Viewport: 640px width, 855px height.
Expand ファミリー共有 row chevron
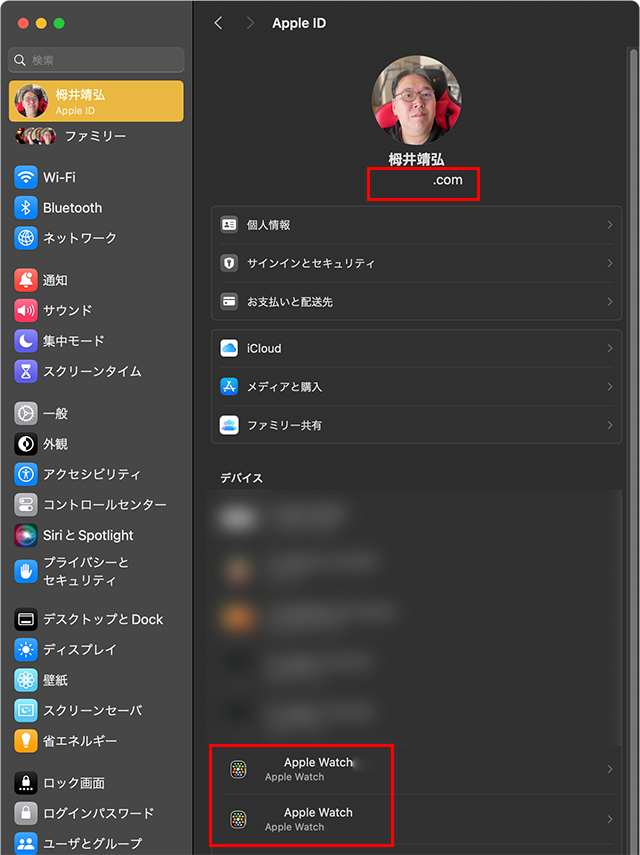tap(609, 425)
